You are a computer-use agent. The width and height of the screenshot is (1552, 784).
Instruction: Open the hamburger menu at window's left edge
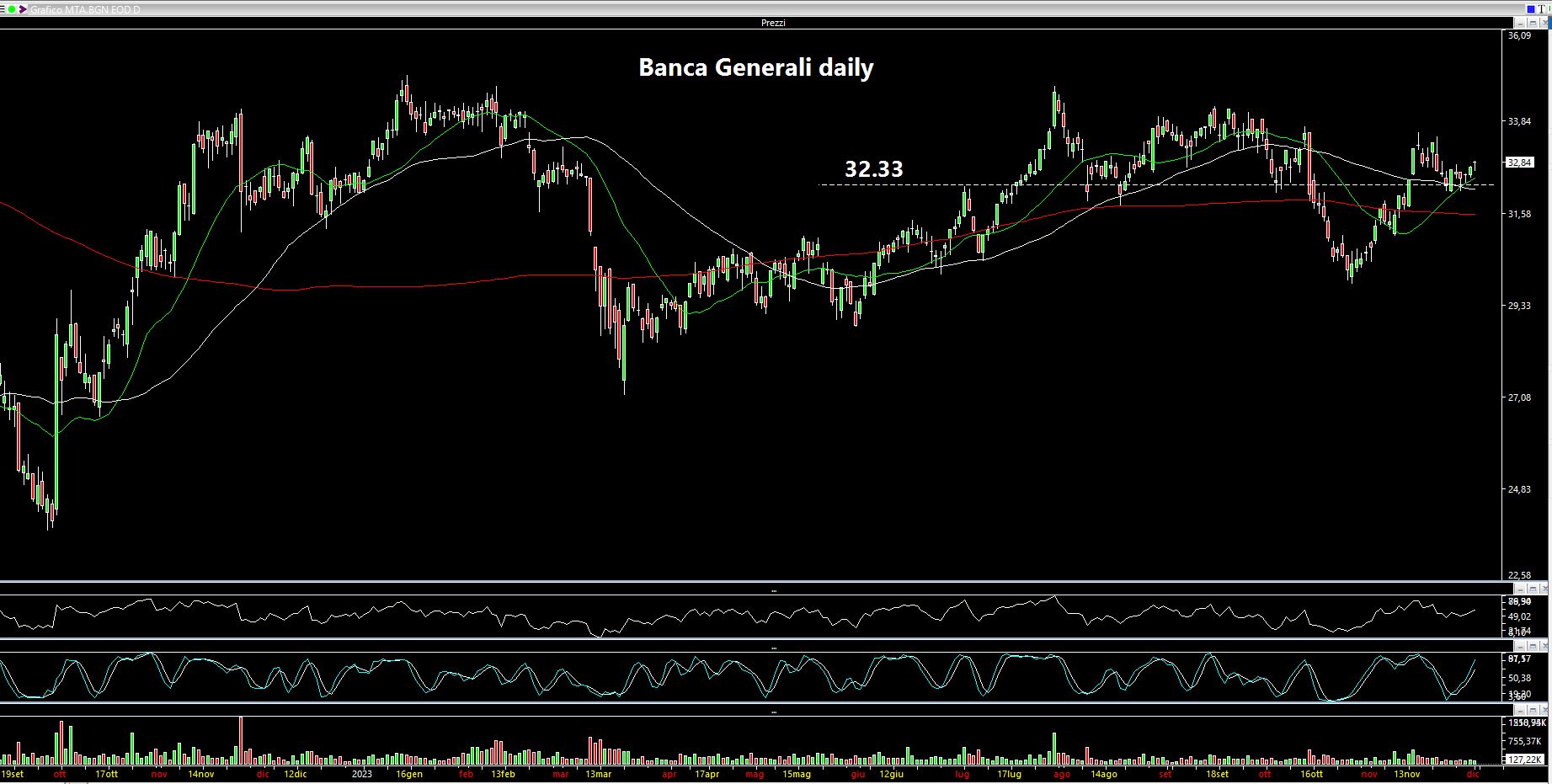point(3,9)
